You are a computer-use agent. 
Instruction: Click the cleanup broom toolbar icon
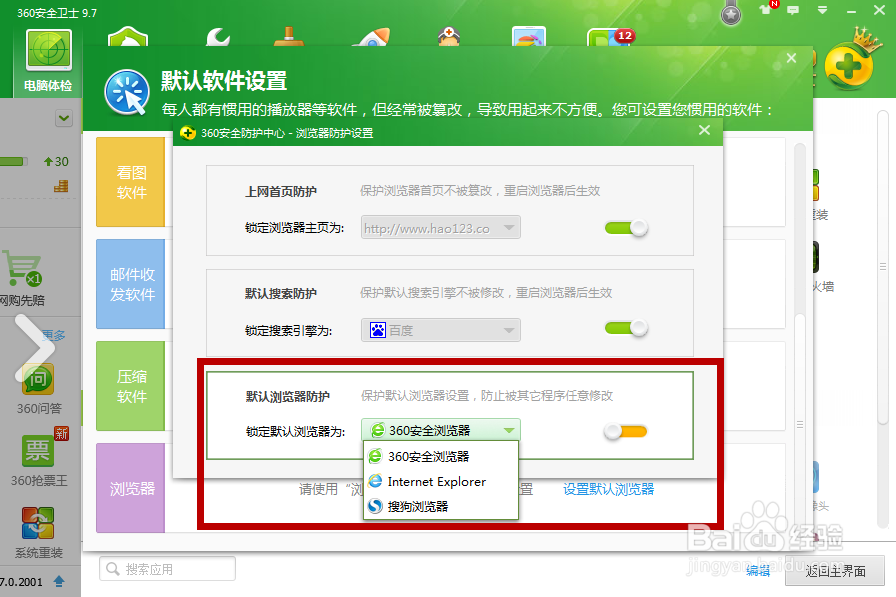click(289, 37)
